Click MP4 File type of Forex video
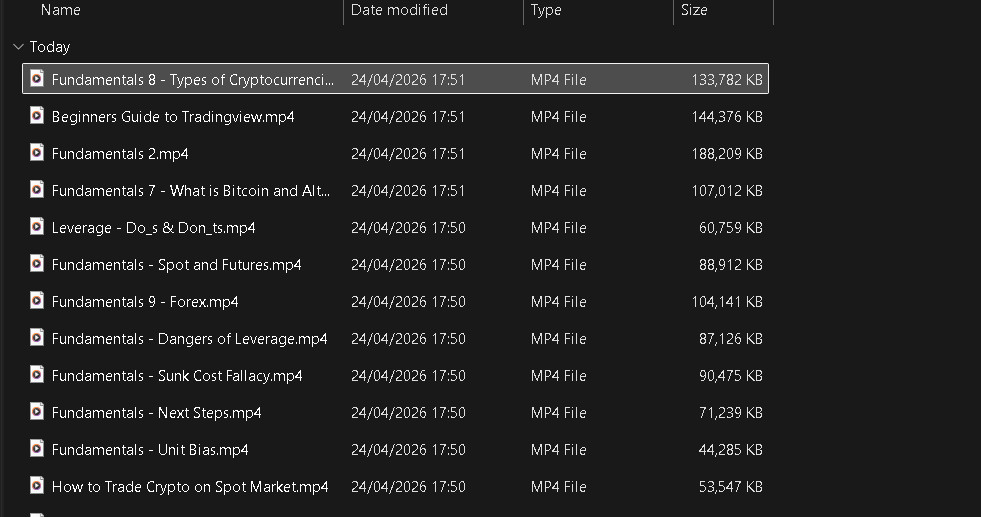Viewport: 981px width, 517px height. coord(558,302)
